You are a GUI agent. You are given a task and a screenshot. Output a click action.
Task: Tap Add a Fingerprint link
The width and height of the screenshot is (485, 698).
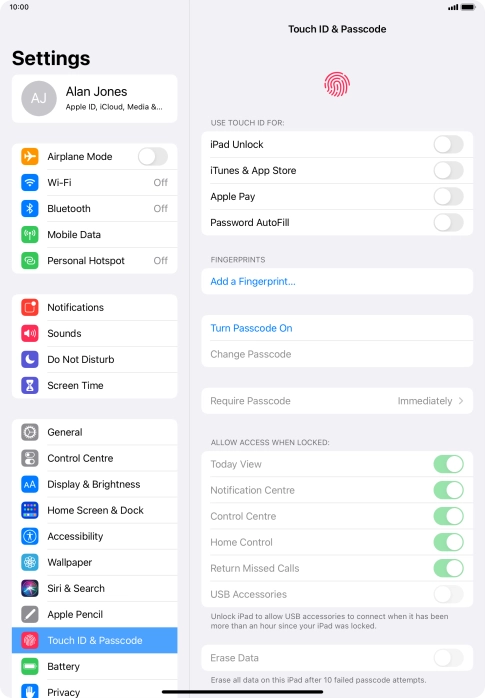(253, 281)
